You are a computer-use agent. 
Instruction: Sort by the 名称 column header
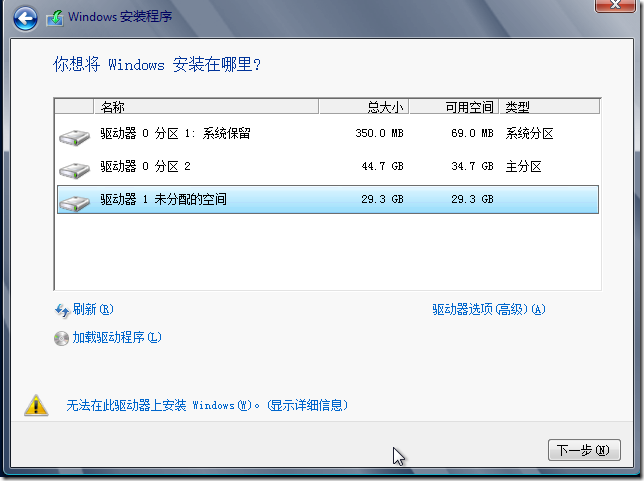206,107
